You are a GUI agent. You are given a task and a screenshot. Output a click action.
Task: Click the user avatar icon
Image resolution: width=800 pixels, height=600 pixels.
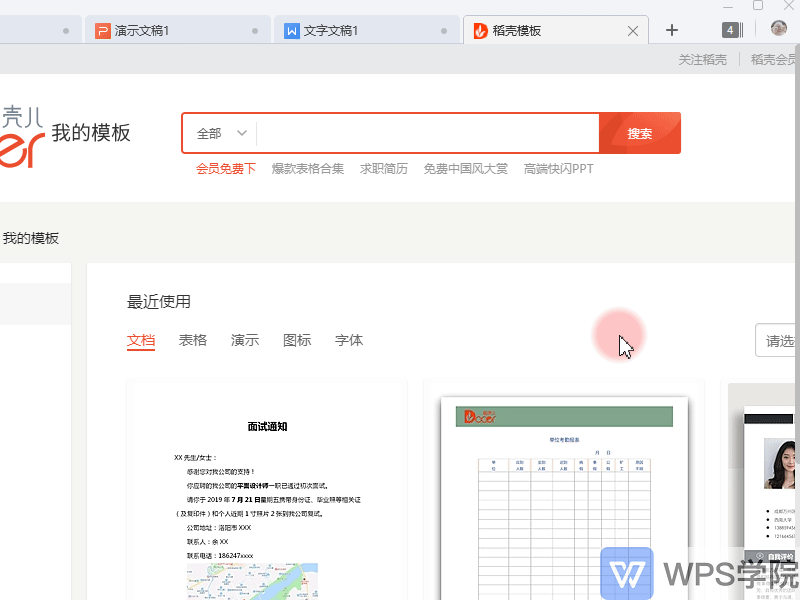point(779,30)
